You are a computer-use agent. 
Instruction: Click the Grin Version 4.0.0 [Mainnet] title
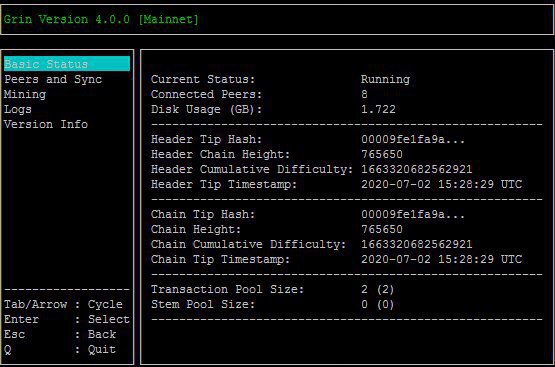[x=101, y=19]
